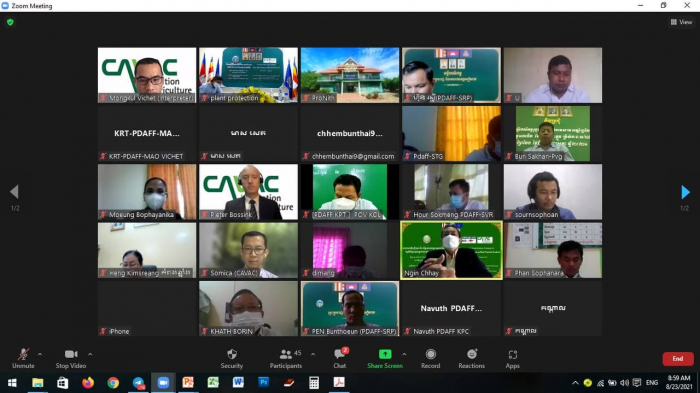Open the Zoom Apps panel
This screenshot has height=393, width=700.
[512, 359]
